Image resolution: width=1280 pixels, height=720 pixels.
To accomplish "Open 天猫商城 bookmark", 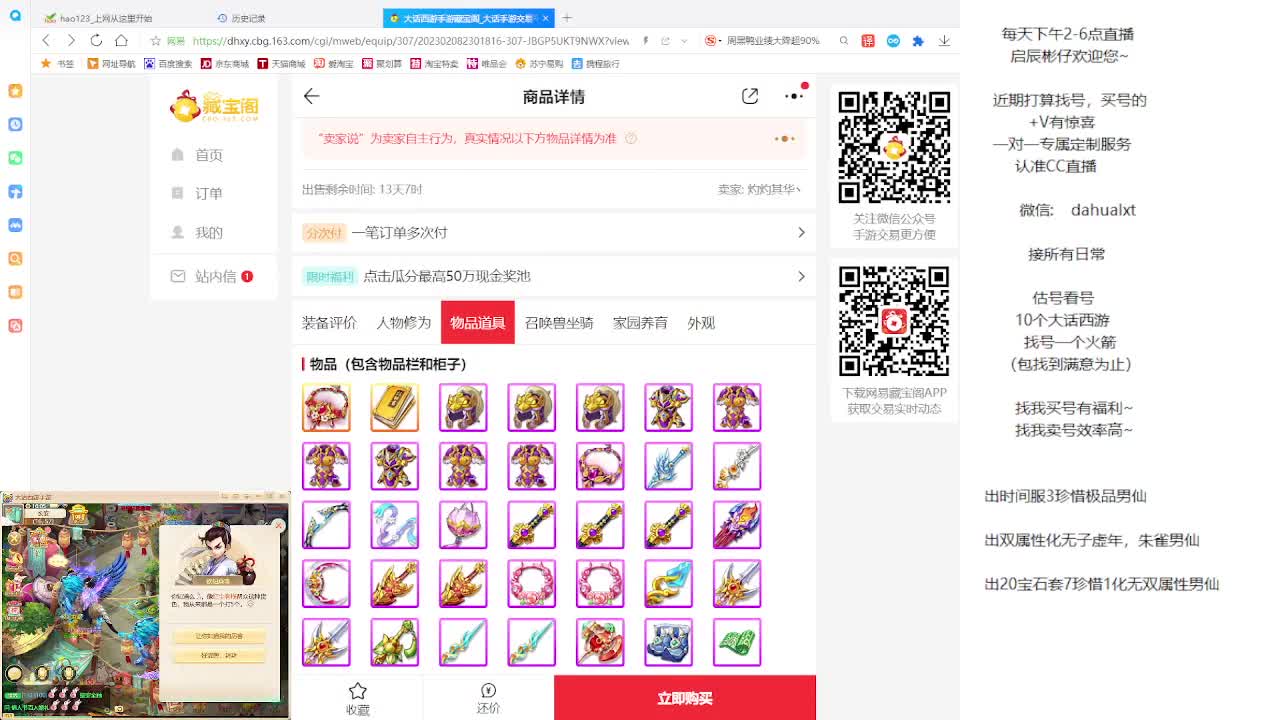I will 282,63.
